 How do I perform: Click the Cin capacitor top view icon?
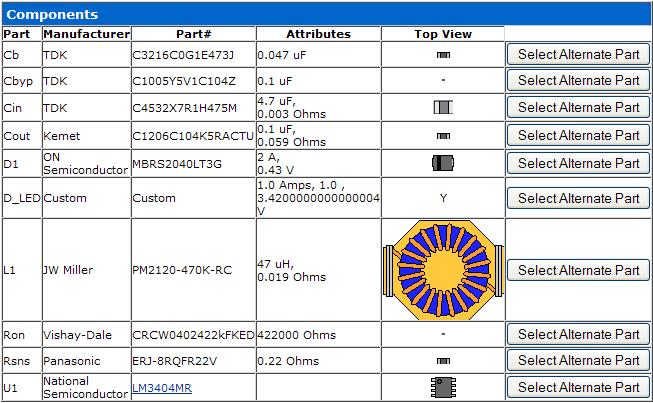click(x=443, y=107)
